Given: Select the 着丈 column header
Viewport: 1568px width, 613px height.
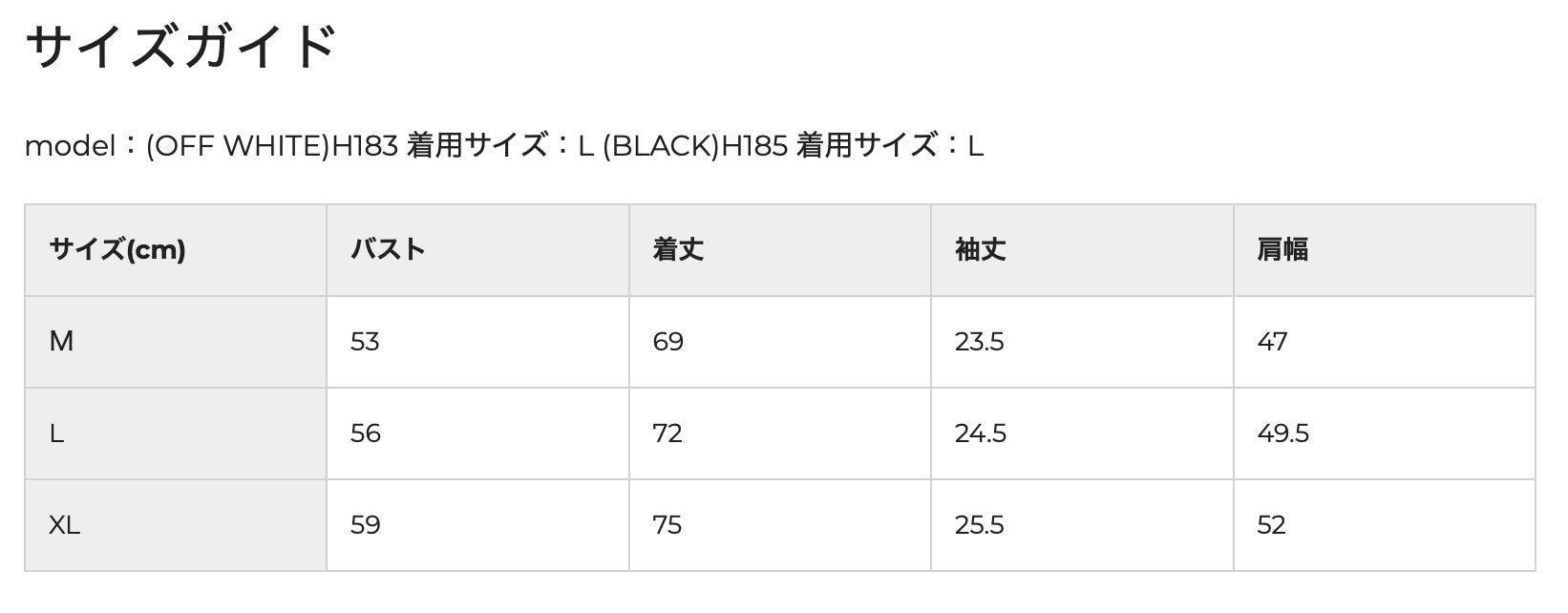Looking at the screenshot, I should click(678, 250).
